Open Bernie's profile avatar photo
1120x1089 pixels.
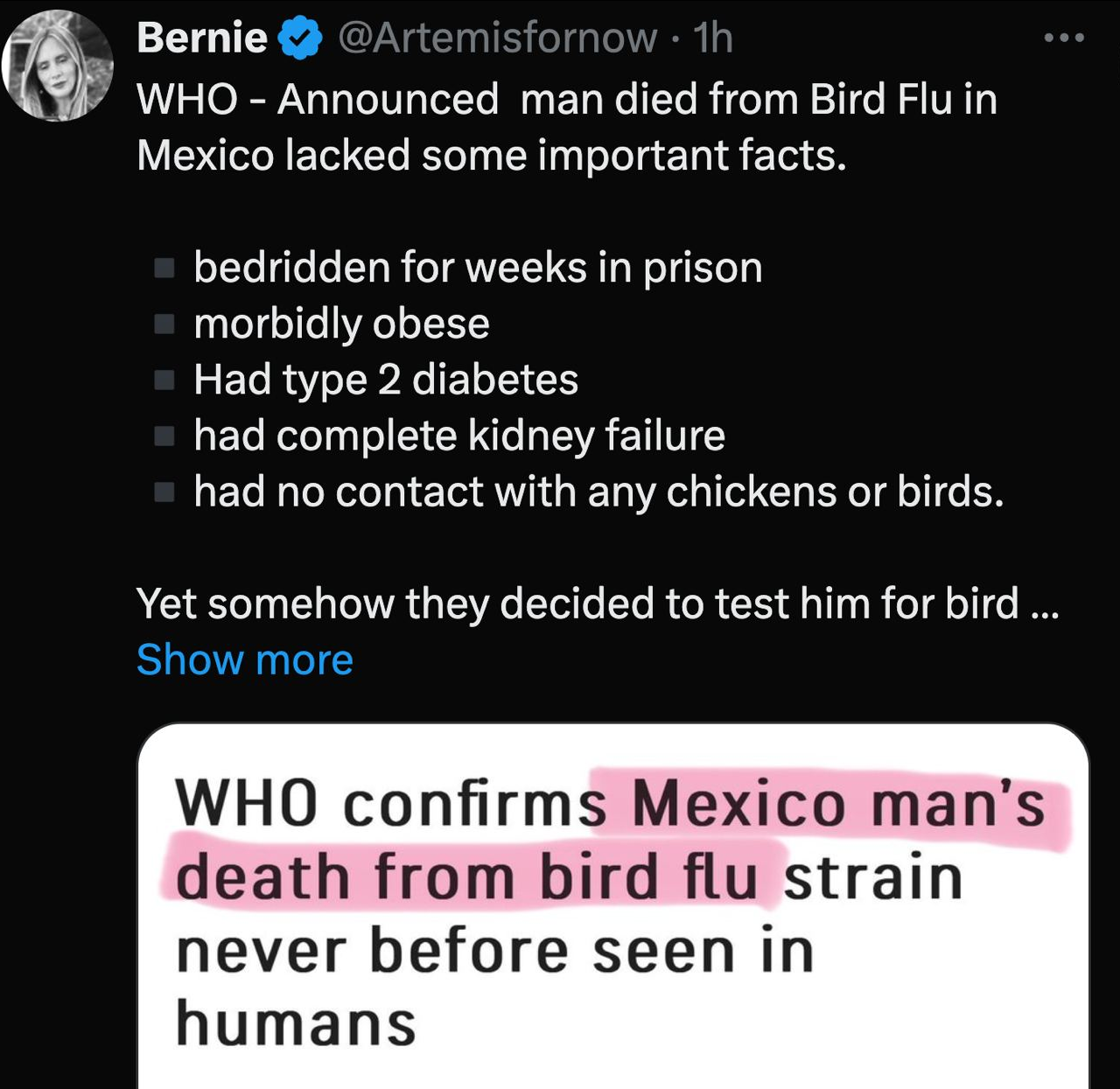(58, 66)
